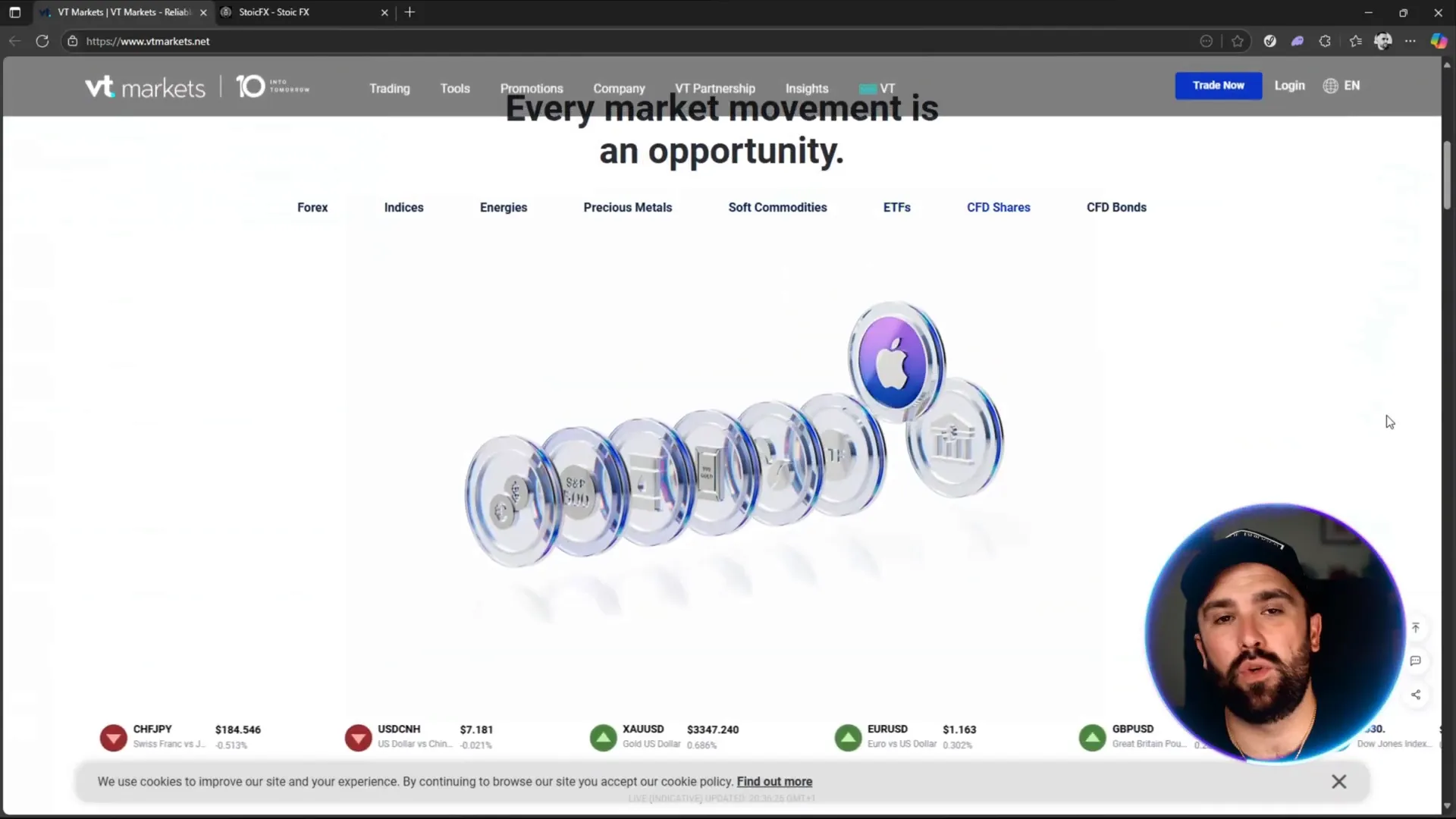The height and width of the screenshot is (819, 1456).
Task: Click the VT Markets logo
Action: 145,87
